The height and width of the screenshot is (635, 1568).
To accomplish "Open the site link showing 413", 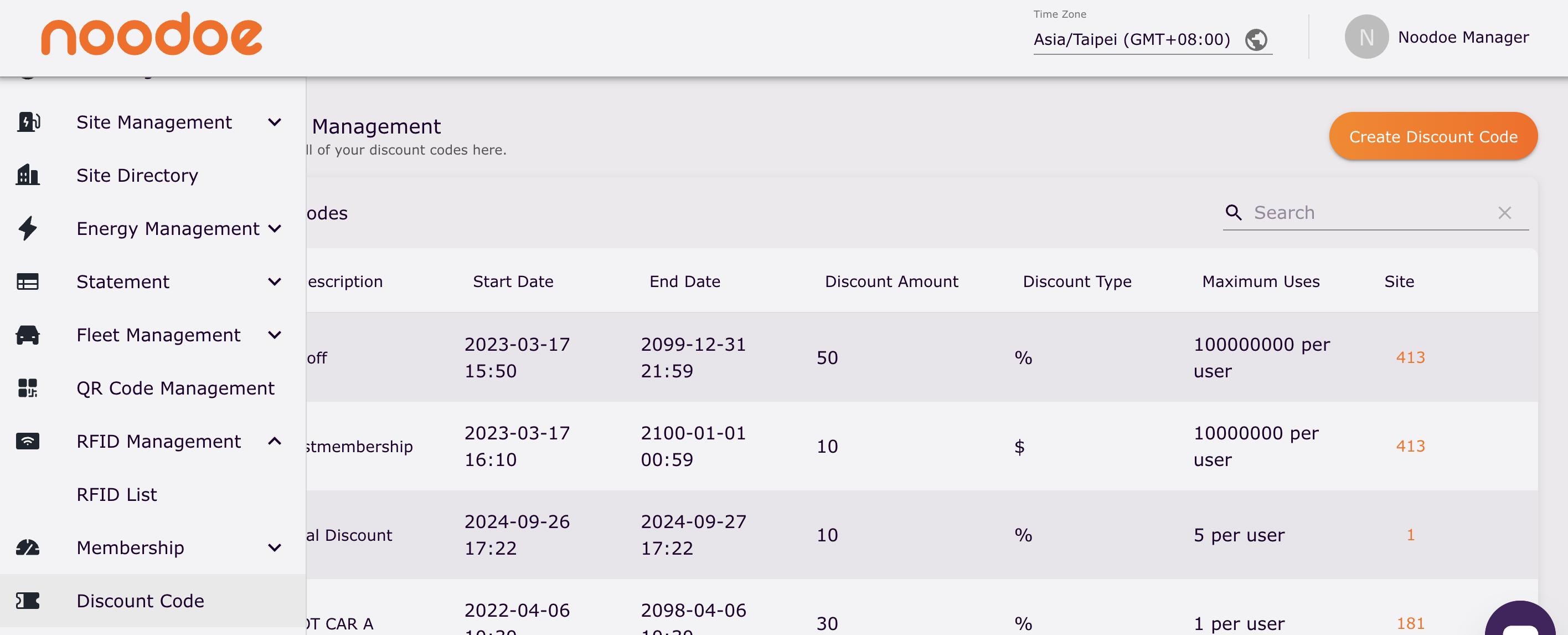I will pos(1410,357).
